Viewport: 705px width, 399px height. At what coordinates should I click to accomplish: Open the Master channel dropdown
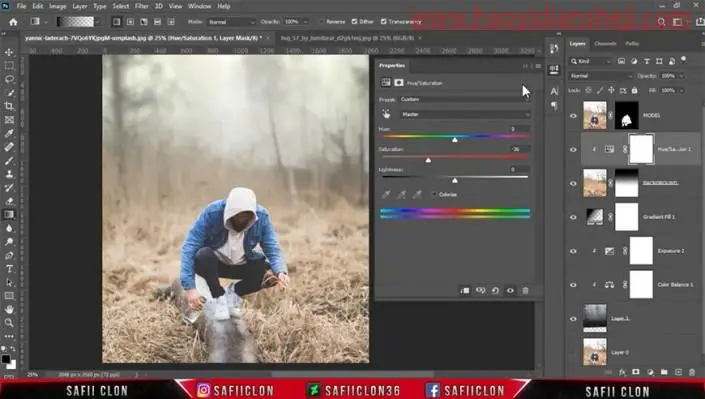pos(465,115)
